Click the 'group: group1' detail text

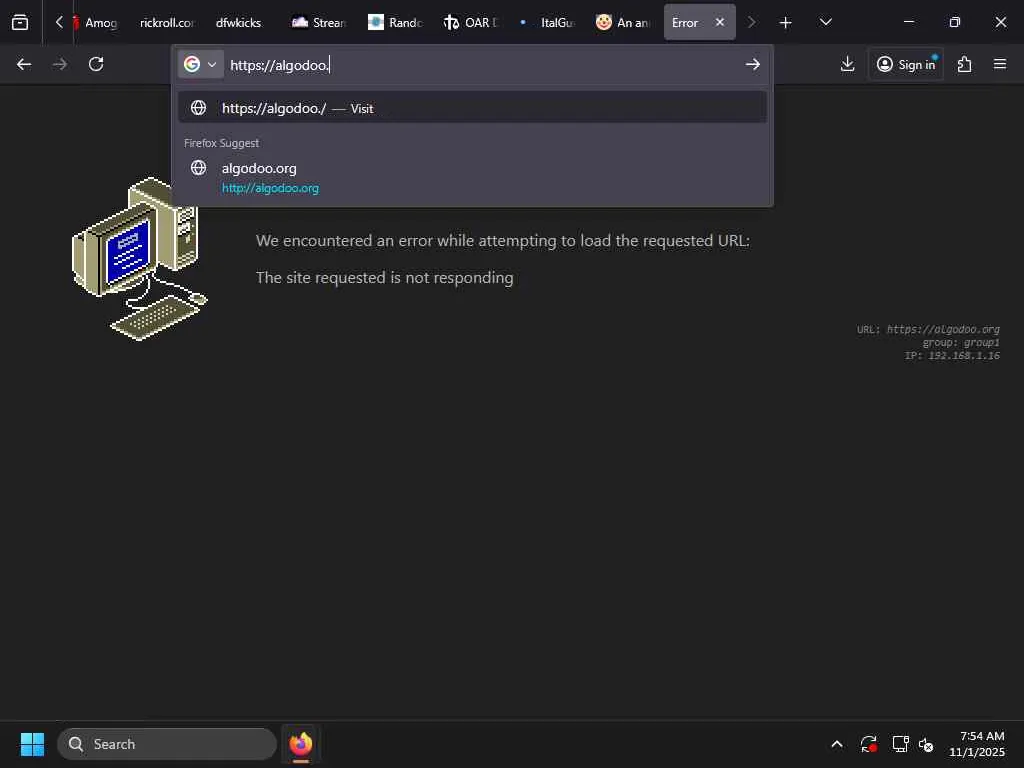click(x=961, y=342)
